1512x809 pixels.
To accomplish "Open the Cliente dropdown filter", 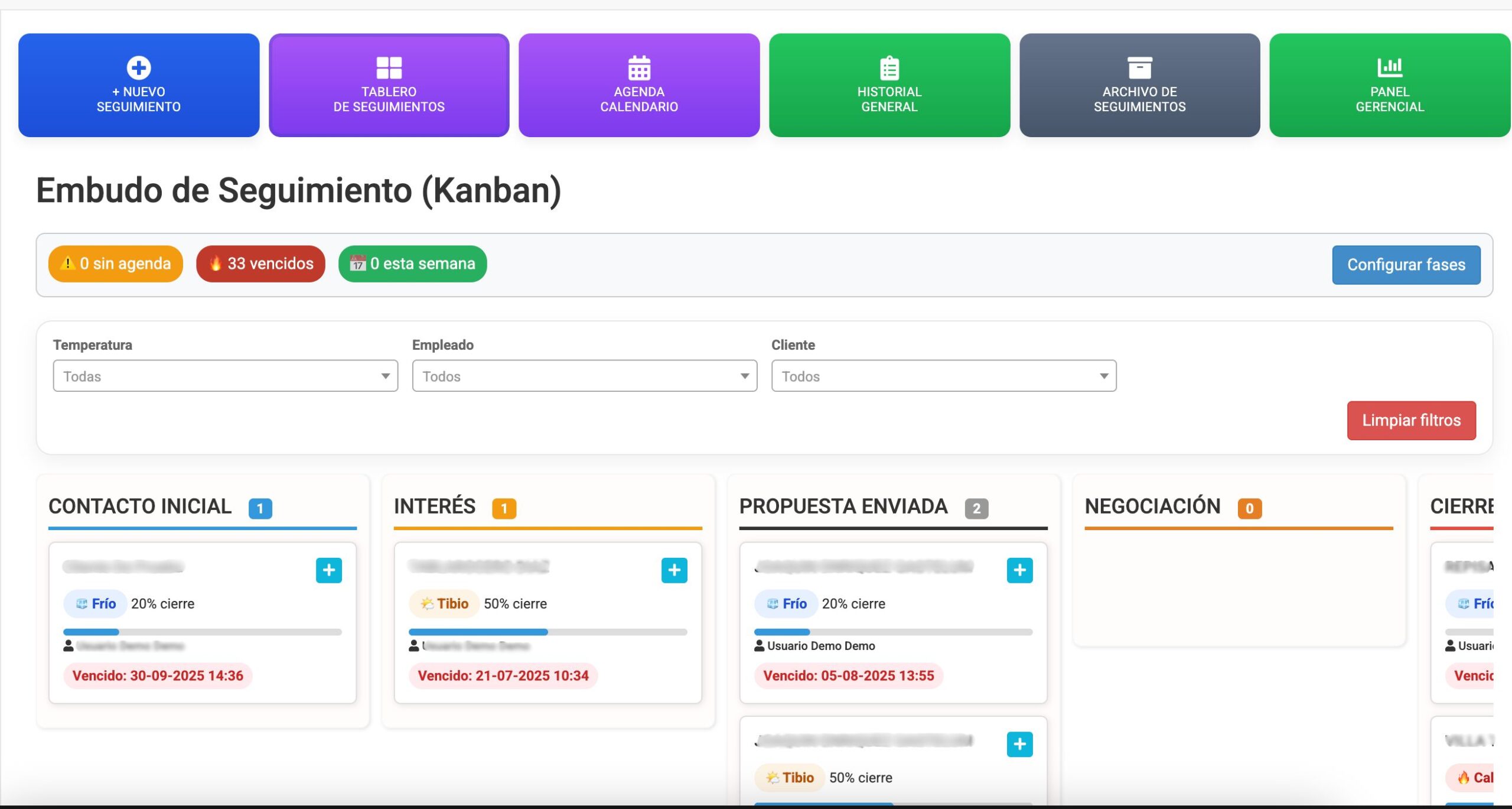I will click(943, 376).
